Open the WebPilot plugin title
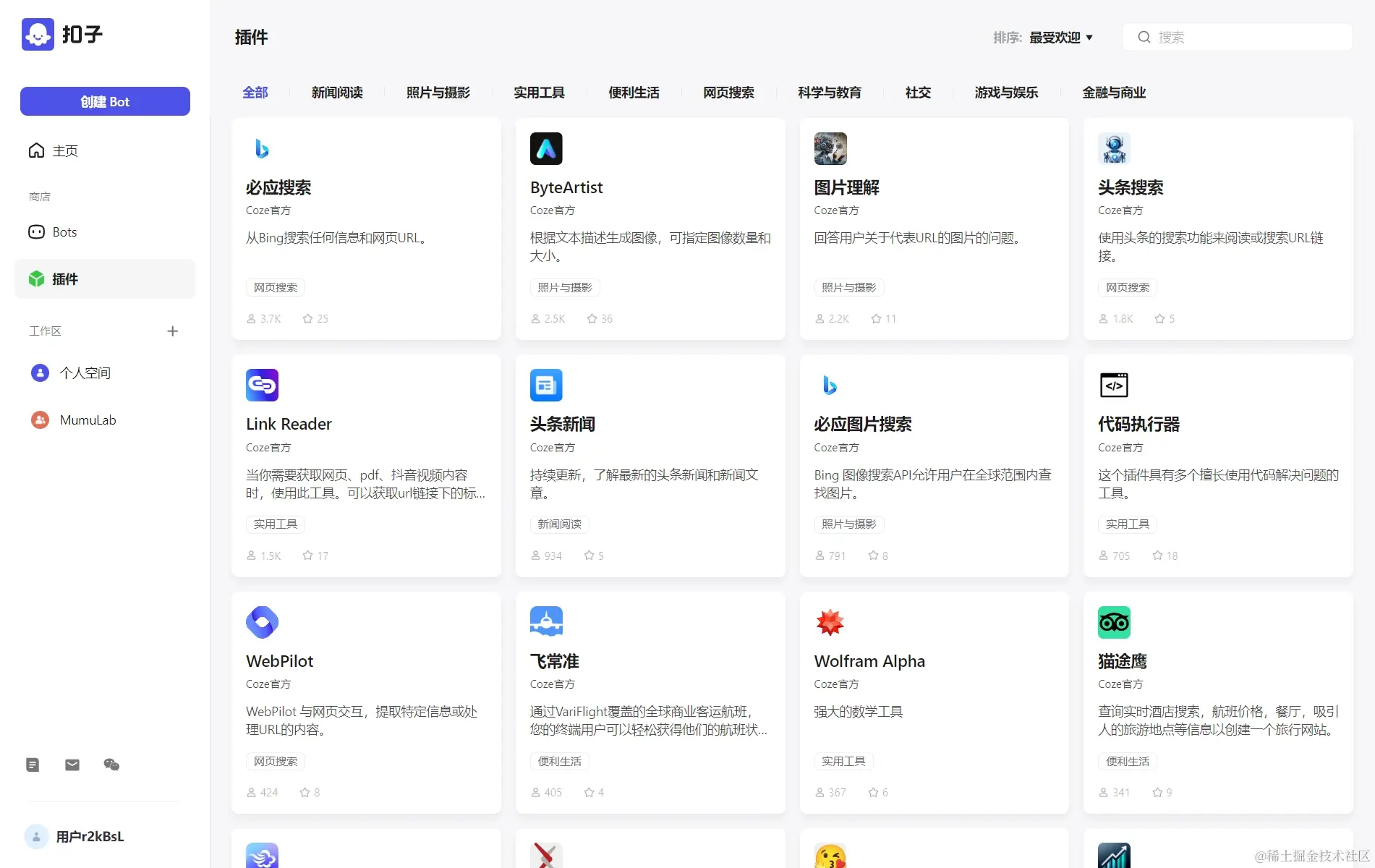This screenshot has height=868, width=1375. point(280,661)
